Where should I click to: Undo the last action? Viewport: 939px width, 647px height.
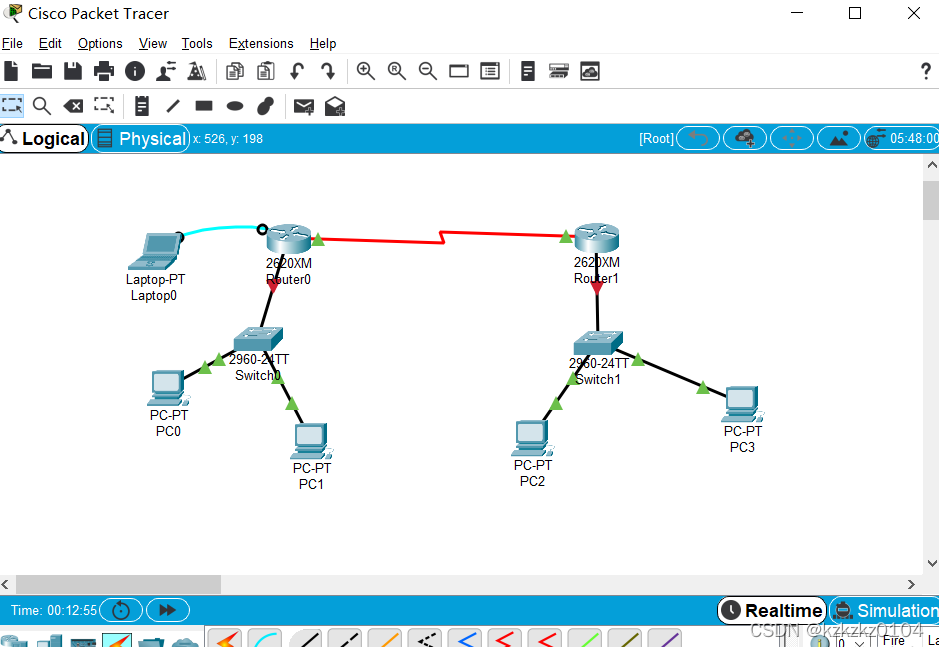(x=297, y=71)
